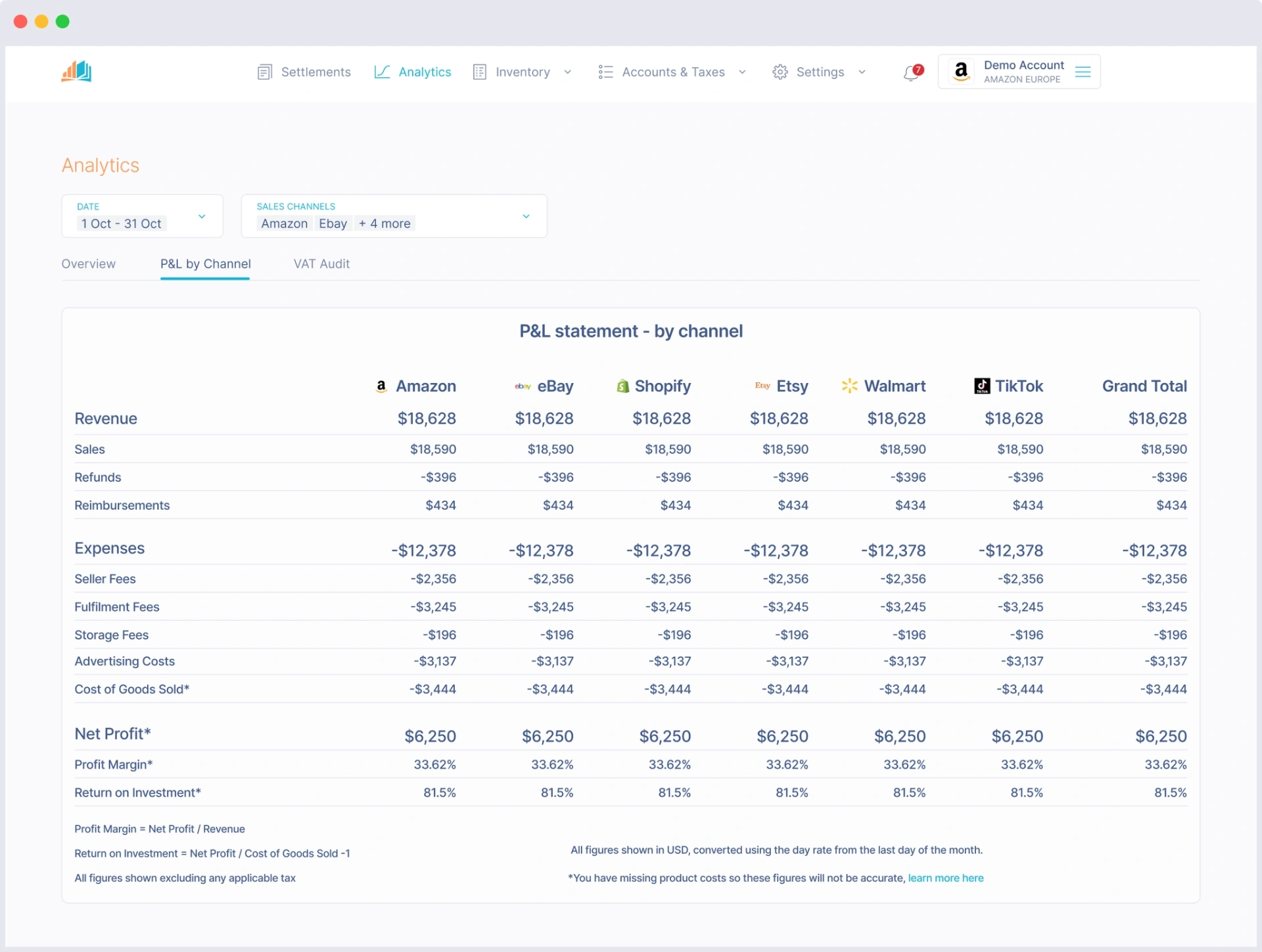Click the Settlements document icon
The height and width of the screenshot is (952, 1262).
click(x=264, y=72)
